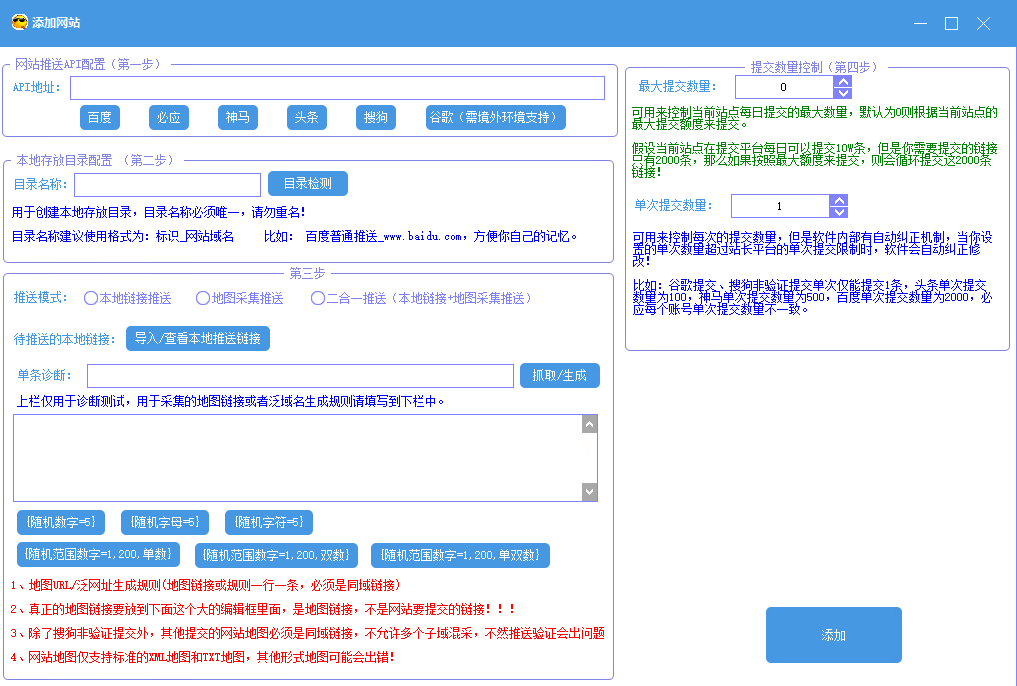Insert the {随机数字=5} placeholder
Image resolution: width=1017 pixels, height=686 pixels.
pyautogui.click(x=61, y=523)
